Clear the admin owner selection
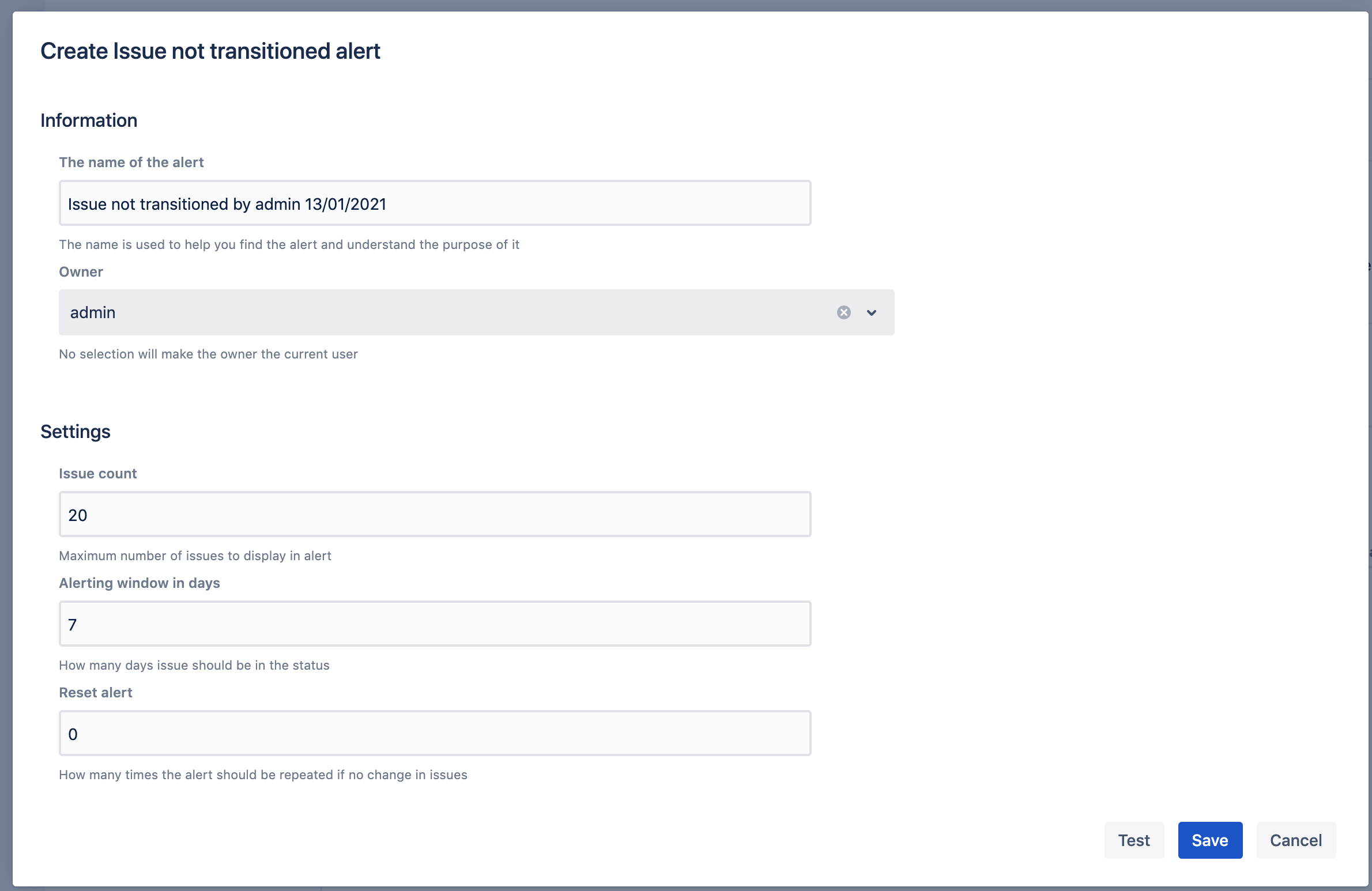 (x=843, y=312)
